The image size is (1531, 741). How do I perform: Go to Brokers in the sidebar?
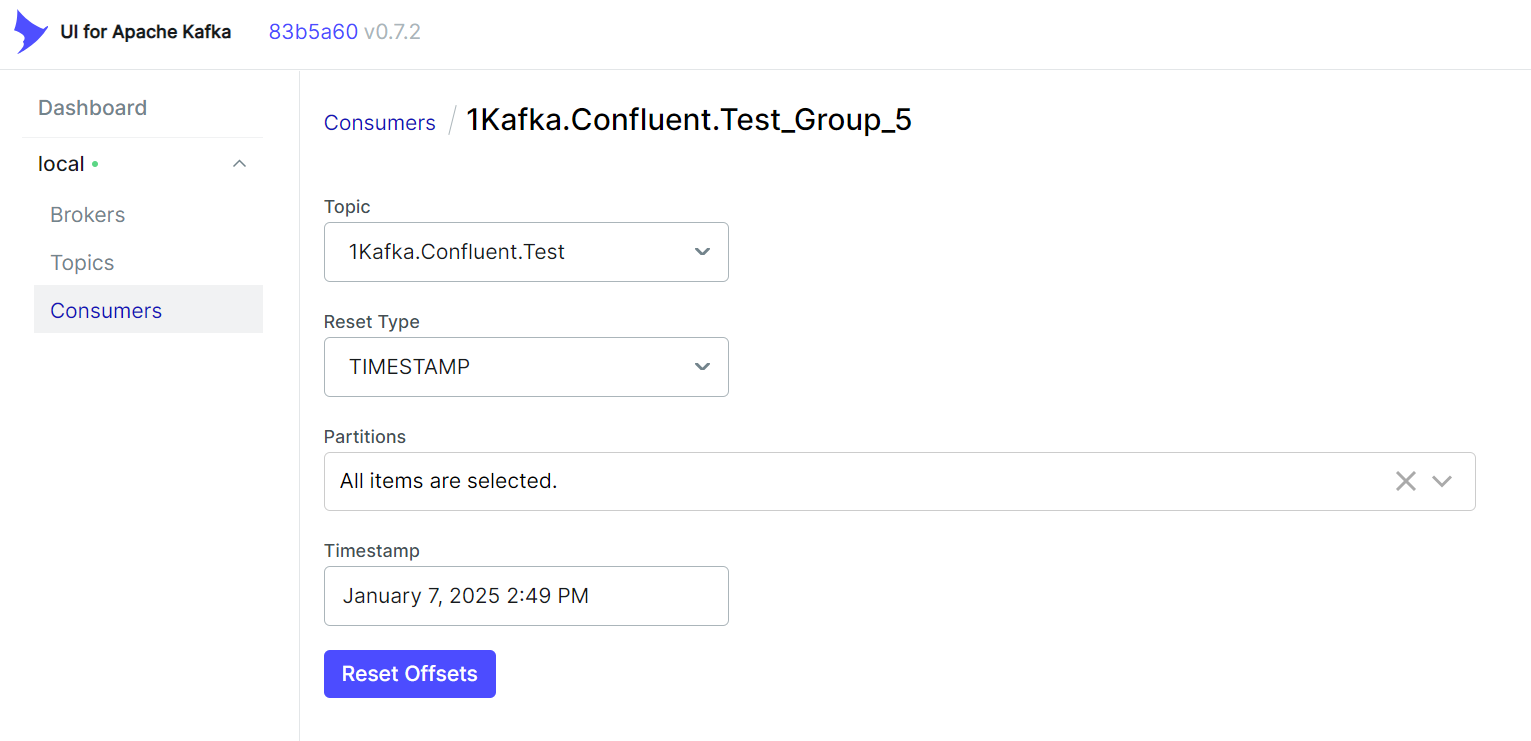[x=88, y=215]
